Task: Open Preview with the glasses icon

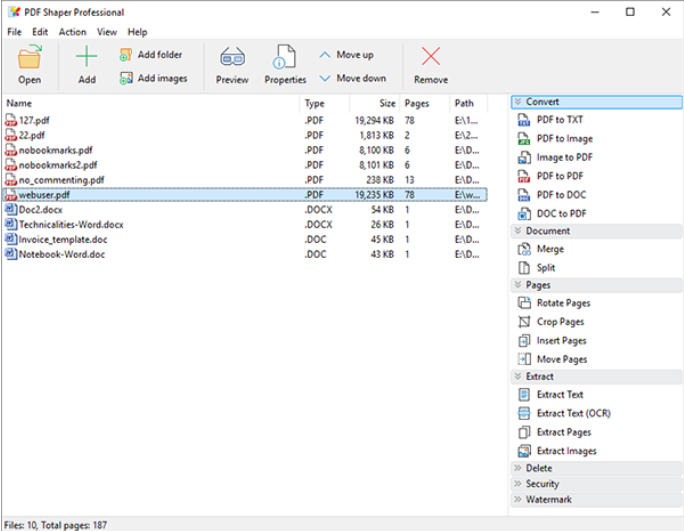Action: 232,57
